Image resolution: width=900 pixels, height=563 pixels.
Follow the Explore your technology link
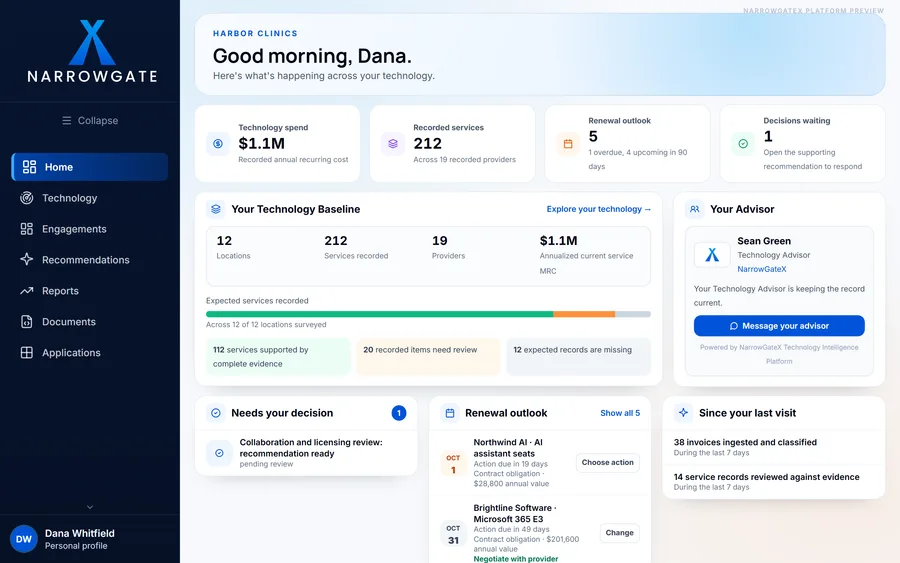(x=599, y=209)
